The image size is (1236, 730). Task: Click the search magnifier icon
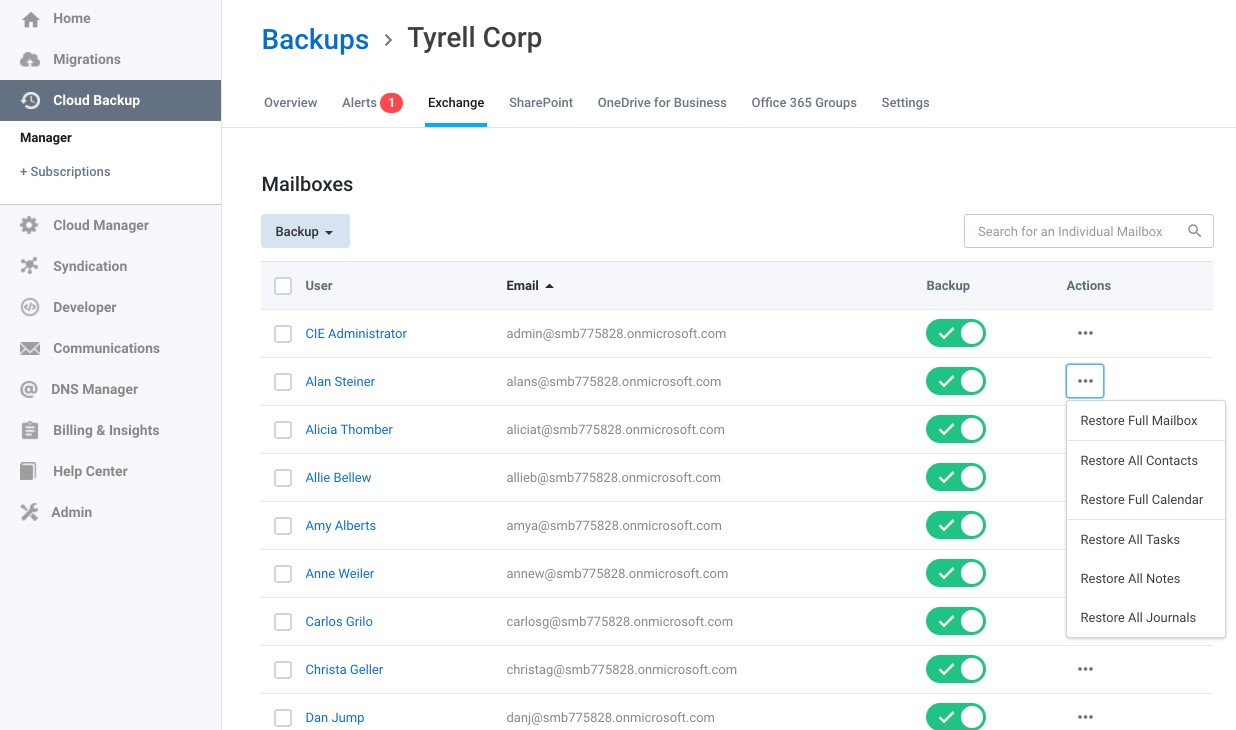1195,230
